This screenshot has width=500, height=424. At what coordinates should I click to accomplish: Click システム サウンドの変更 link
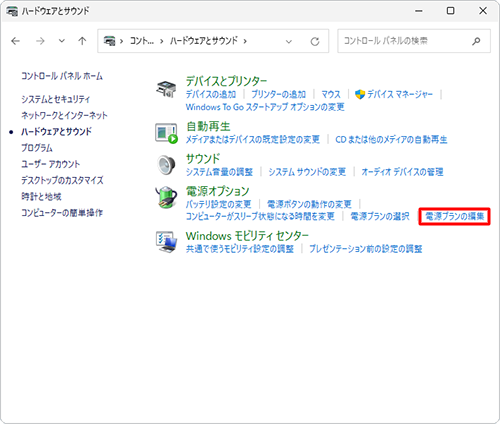(307, 172)
